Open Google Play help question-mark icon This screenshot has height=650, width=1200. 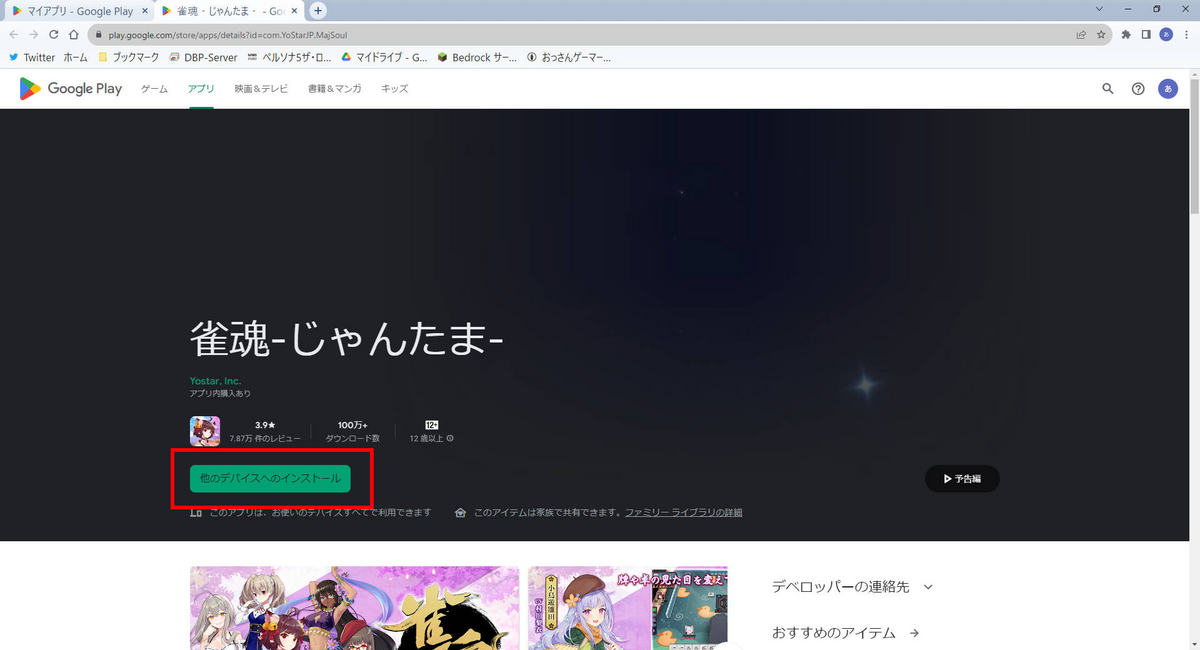tap(1138, 88)
